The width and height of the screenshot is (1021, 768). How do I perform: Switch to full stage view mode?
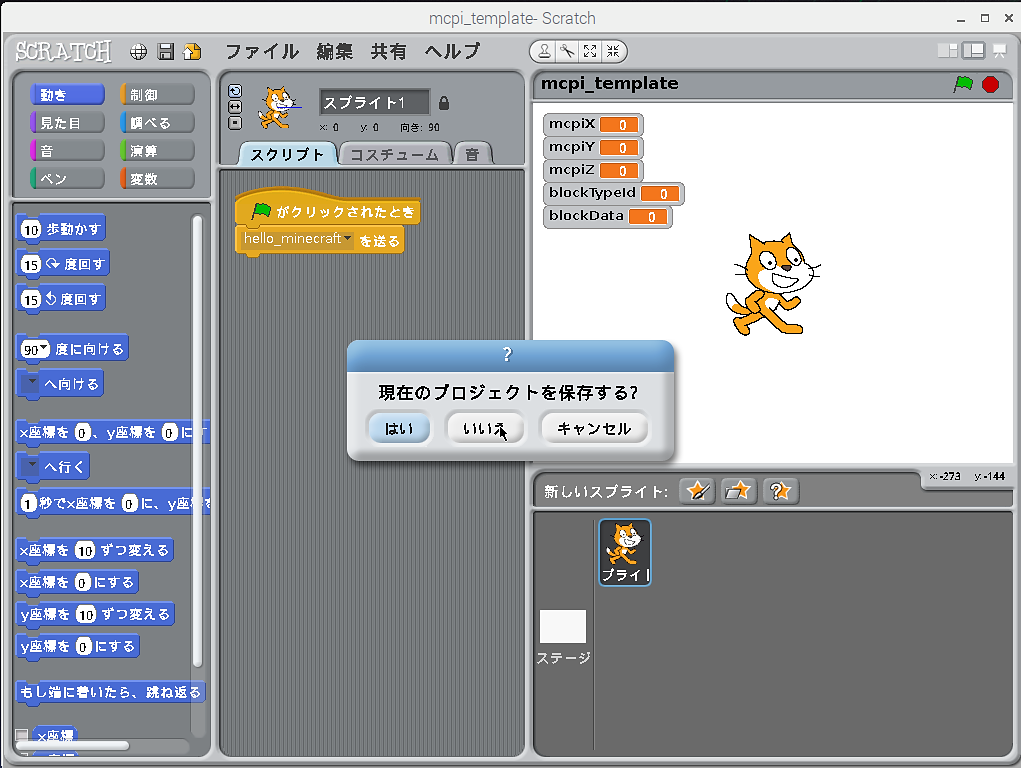[x=973, y=51]
